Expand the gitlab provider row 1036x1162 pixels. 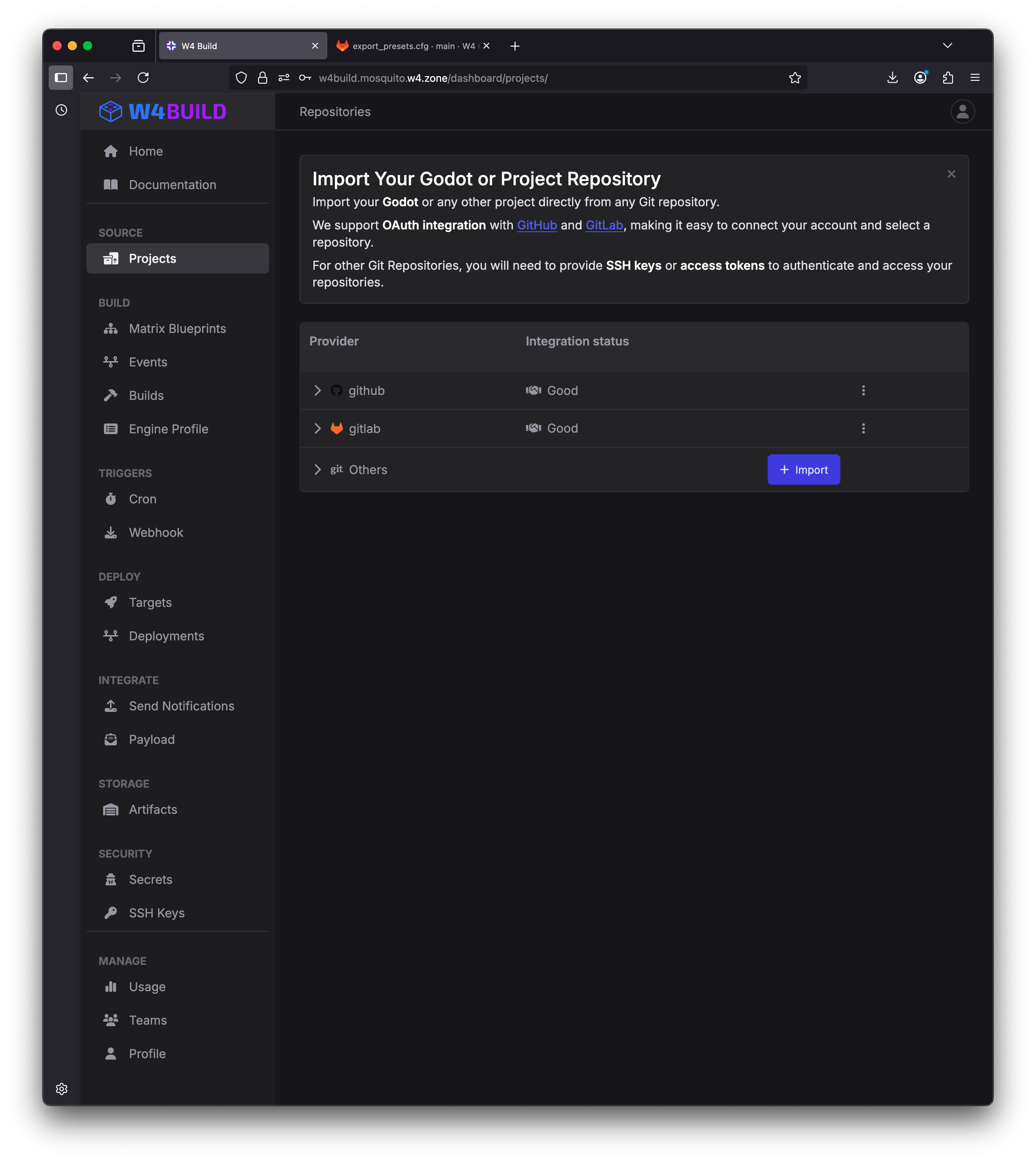[318, 428]
